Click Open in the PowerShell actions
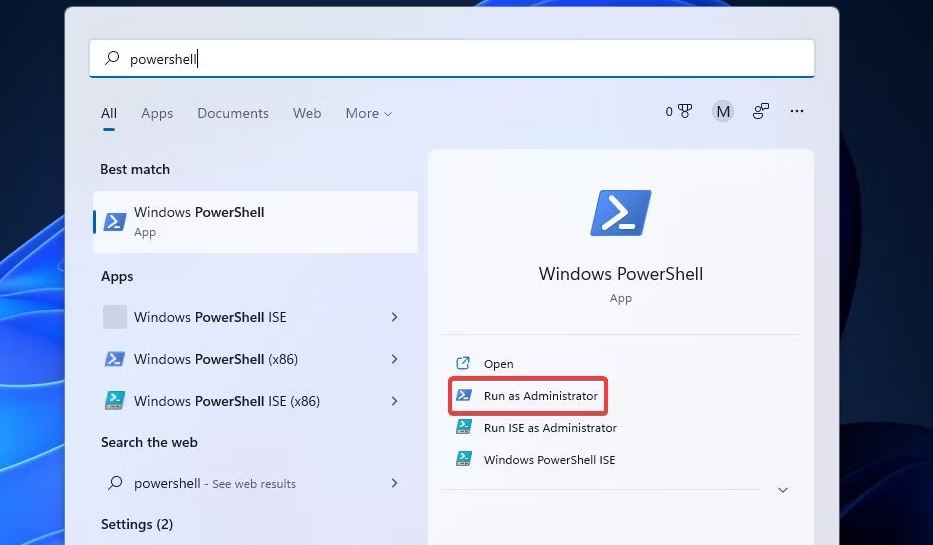The width and height of the screenshot is (933, 545). (x=498, y=364)
